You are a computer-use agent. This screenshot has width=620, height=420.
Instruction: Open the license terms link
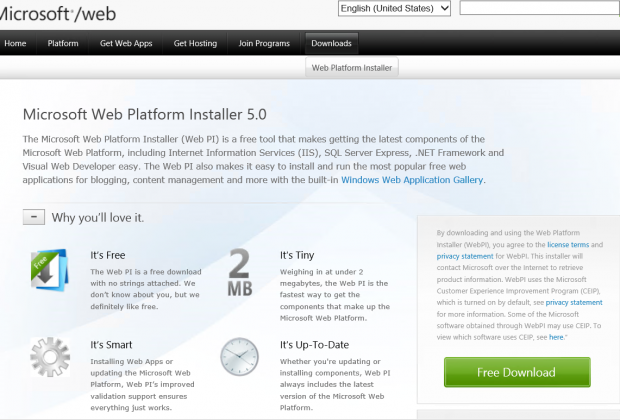click(x=568, y=244)
